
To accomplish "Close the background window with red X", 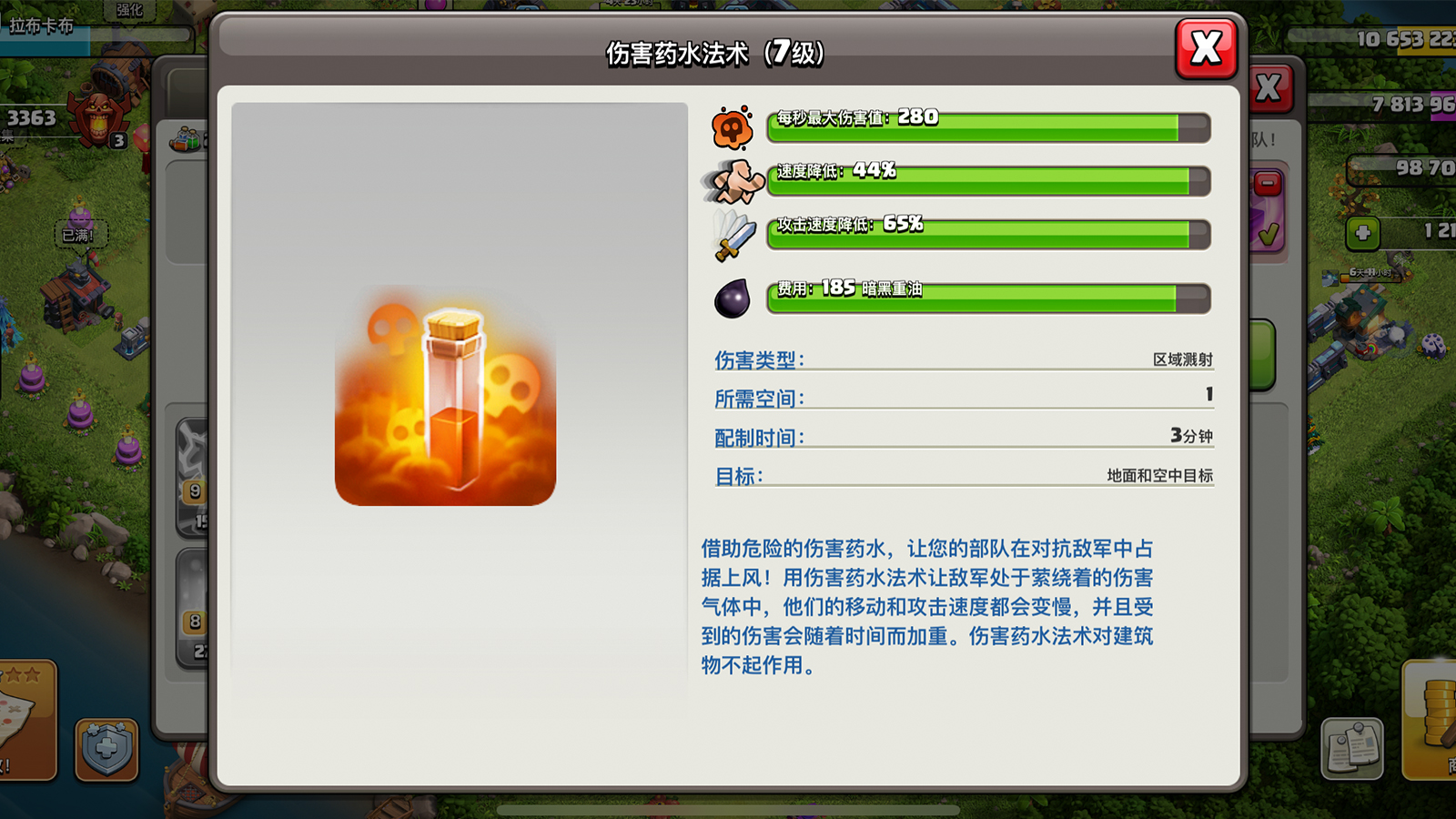I will [1269, 88].
